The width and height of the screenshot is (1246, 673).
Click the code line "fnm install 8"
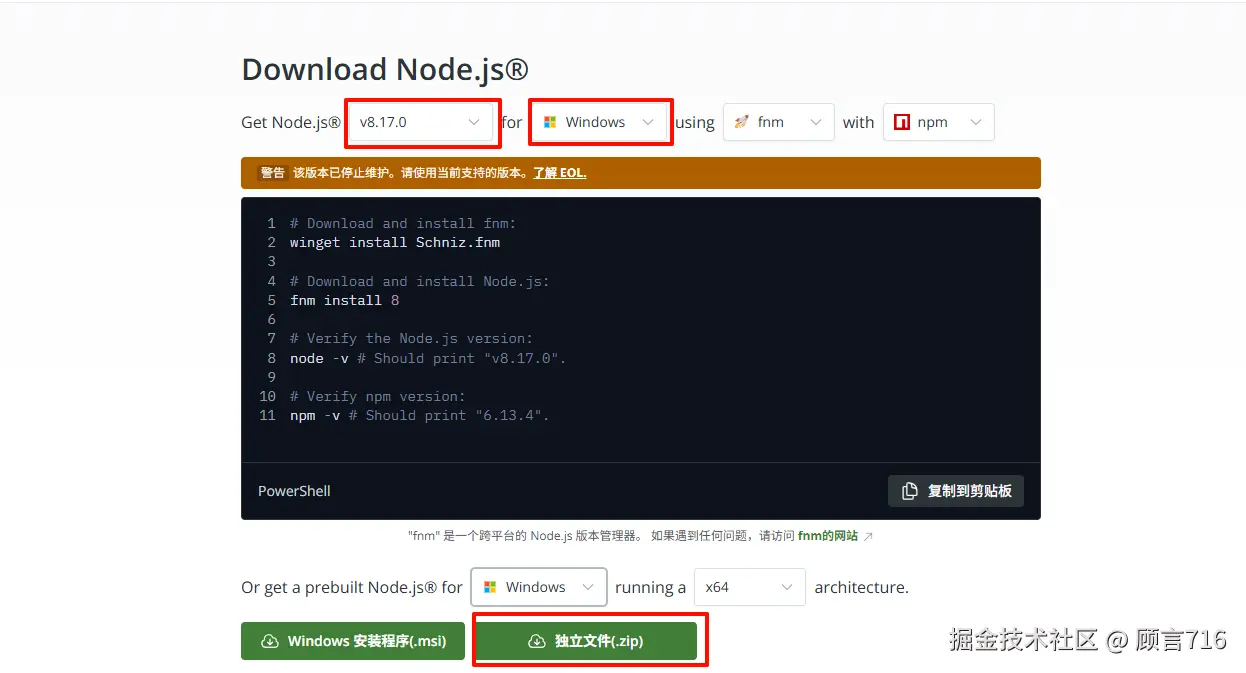tap(345, 300)
